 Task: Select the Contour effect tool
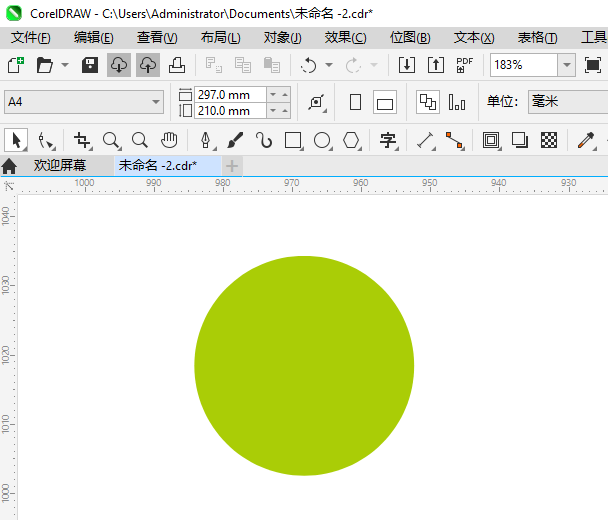[491, 140]
